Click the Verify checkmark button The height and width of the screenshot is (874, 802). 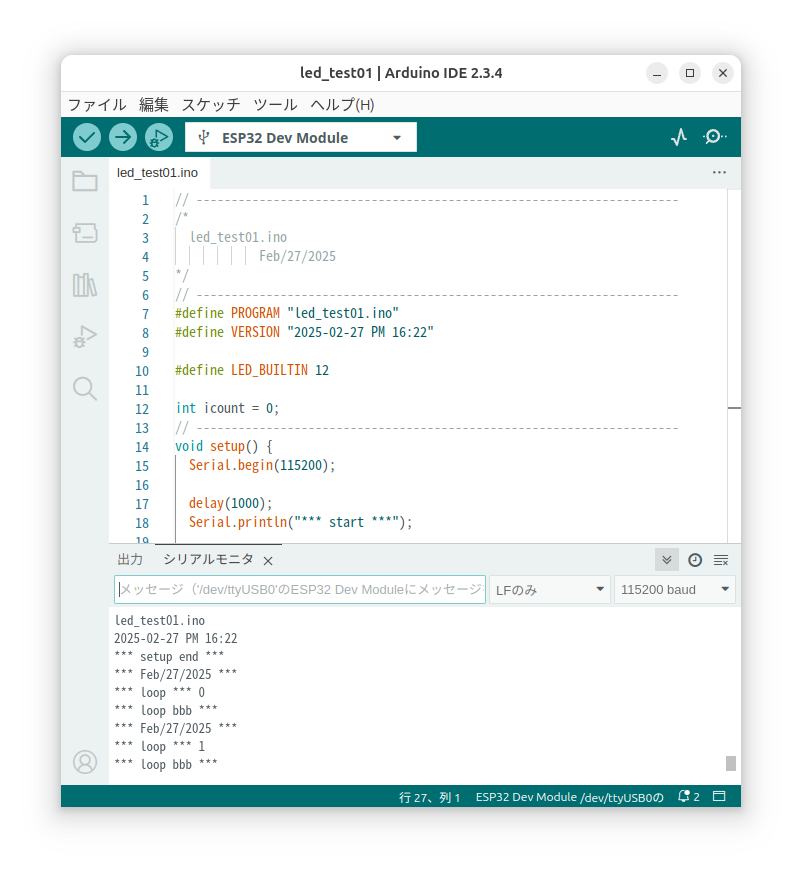tap(86, 137)
